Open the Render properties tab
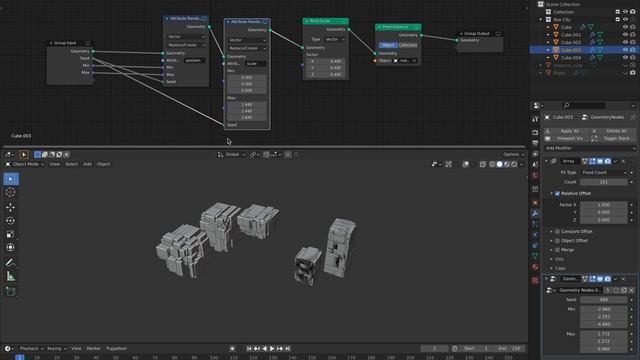 pos(535,133)
